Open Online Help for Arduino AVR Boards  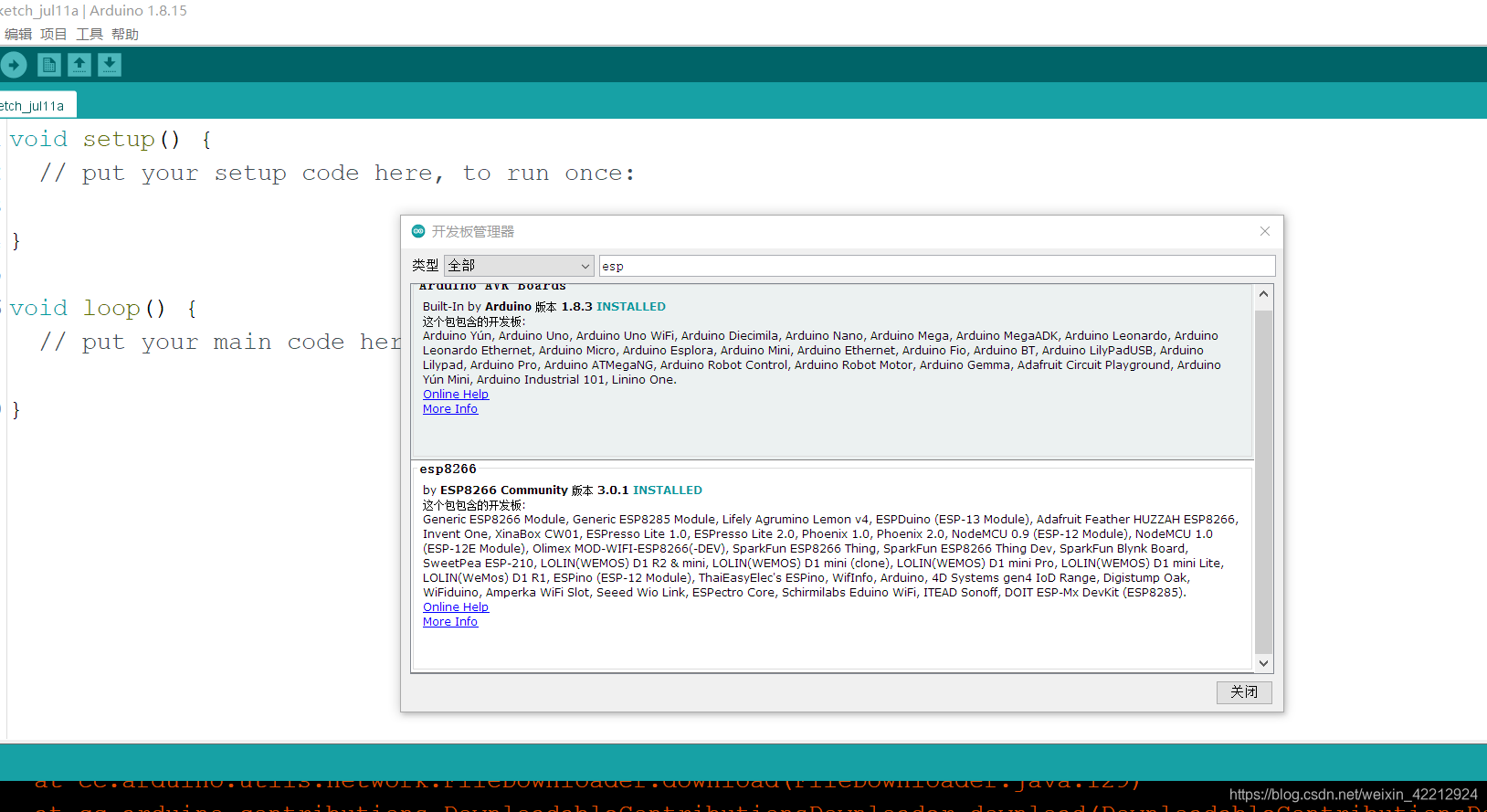[456, 395]
